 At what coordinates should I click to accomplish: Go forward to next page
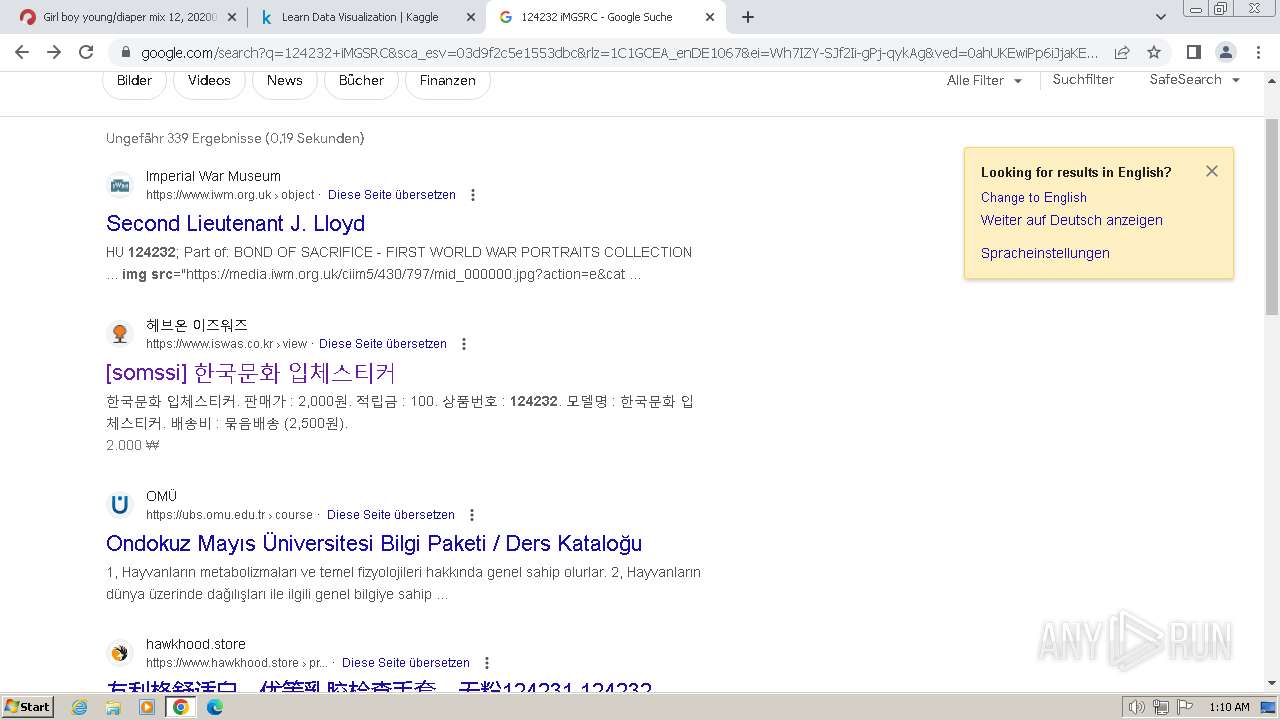click(54, 53)
